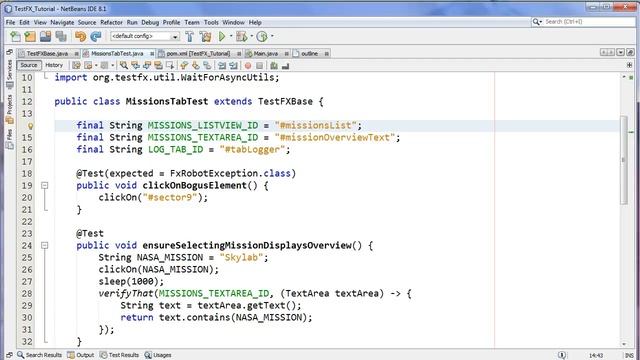Viewport: 640px width, 360px height.
Task: Select the Source view toggle
Action: (29, 65)
